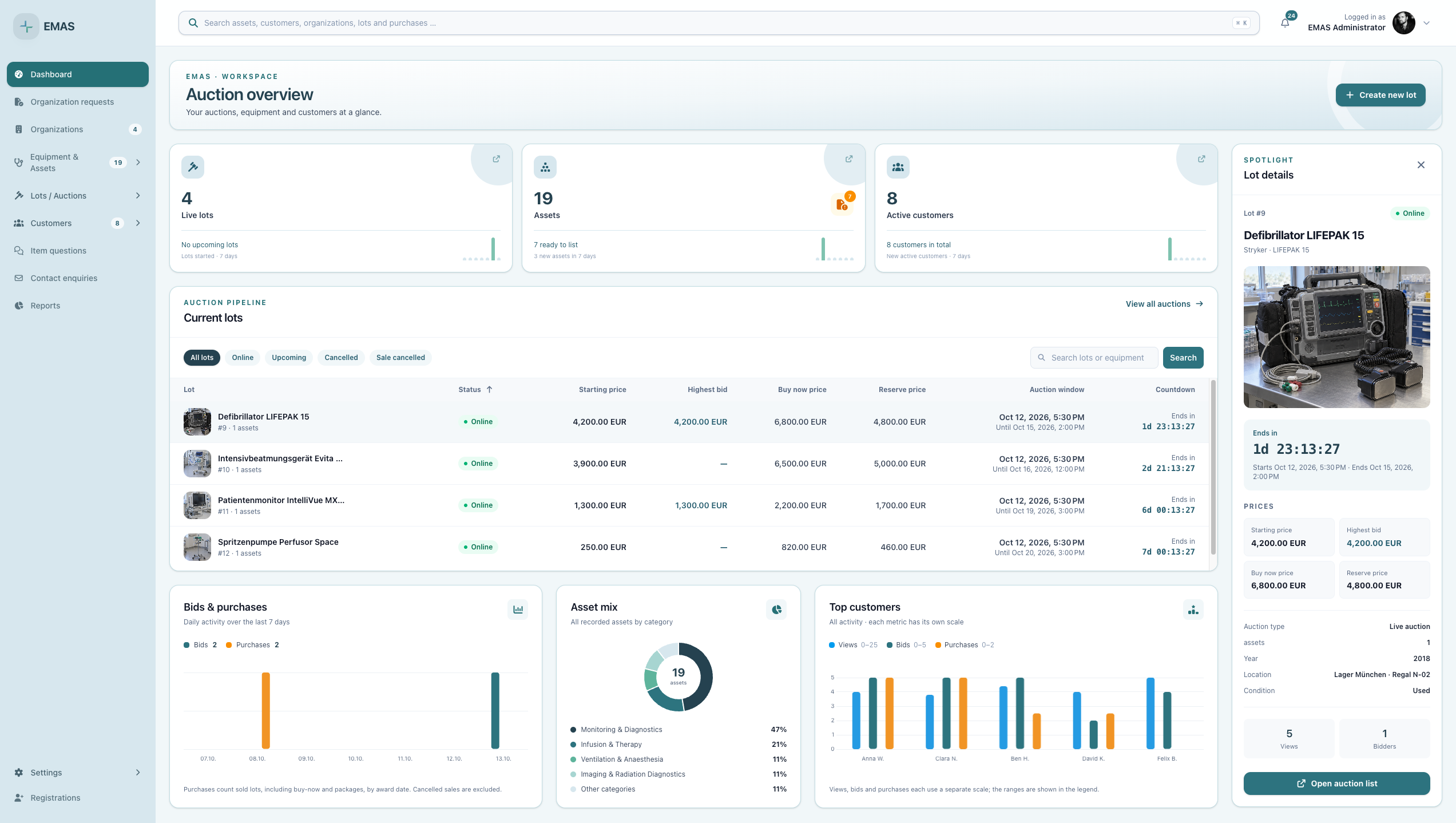This screenshot has height=823, width=1456.
Task: Click the gavel icon in Live lots card
Action: point(193,167)
